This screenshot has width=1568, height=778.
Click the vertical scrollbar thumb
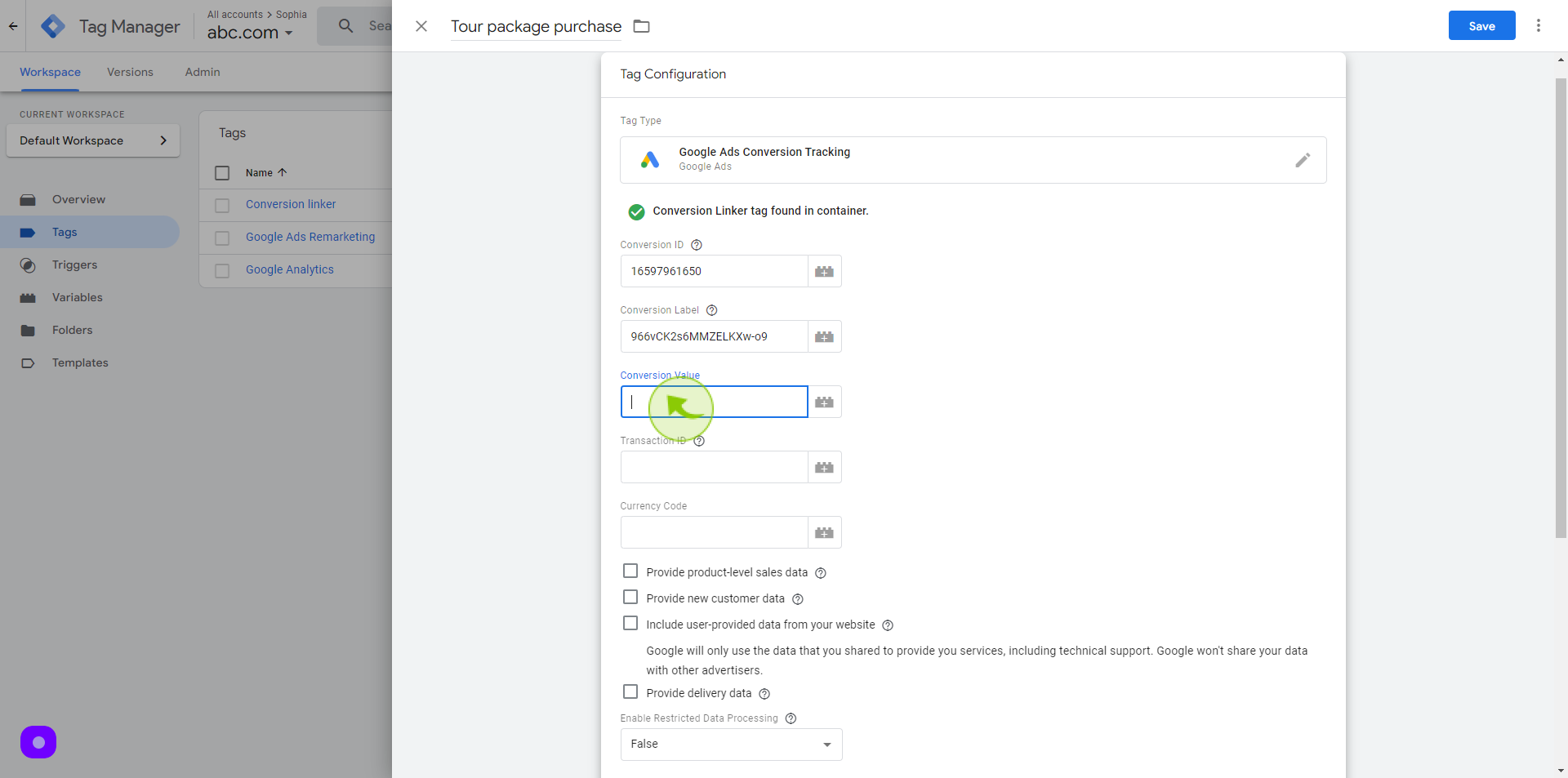pos(1561,309)
